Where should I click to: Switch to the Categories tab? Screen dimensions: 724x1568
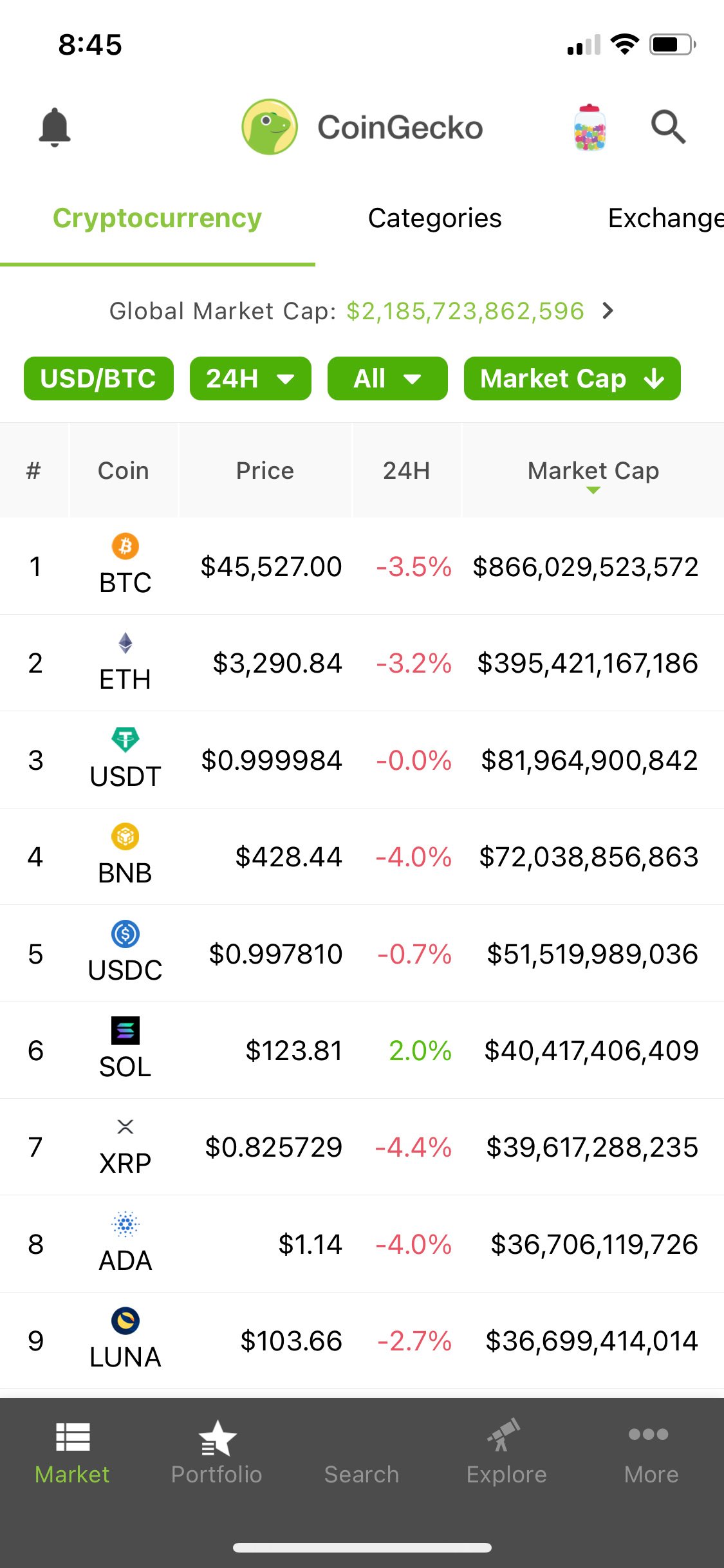(434, 218)
